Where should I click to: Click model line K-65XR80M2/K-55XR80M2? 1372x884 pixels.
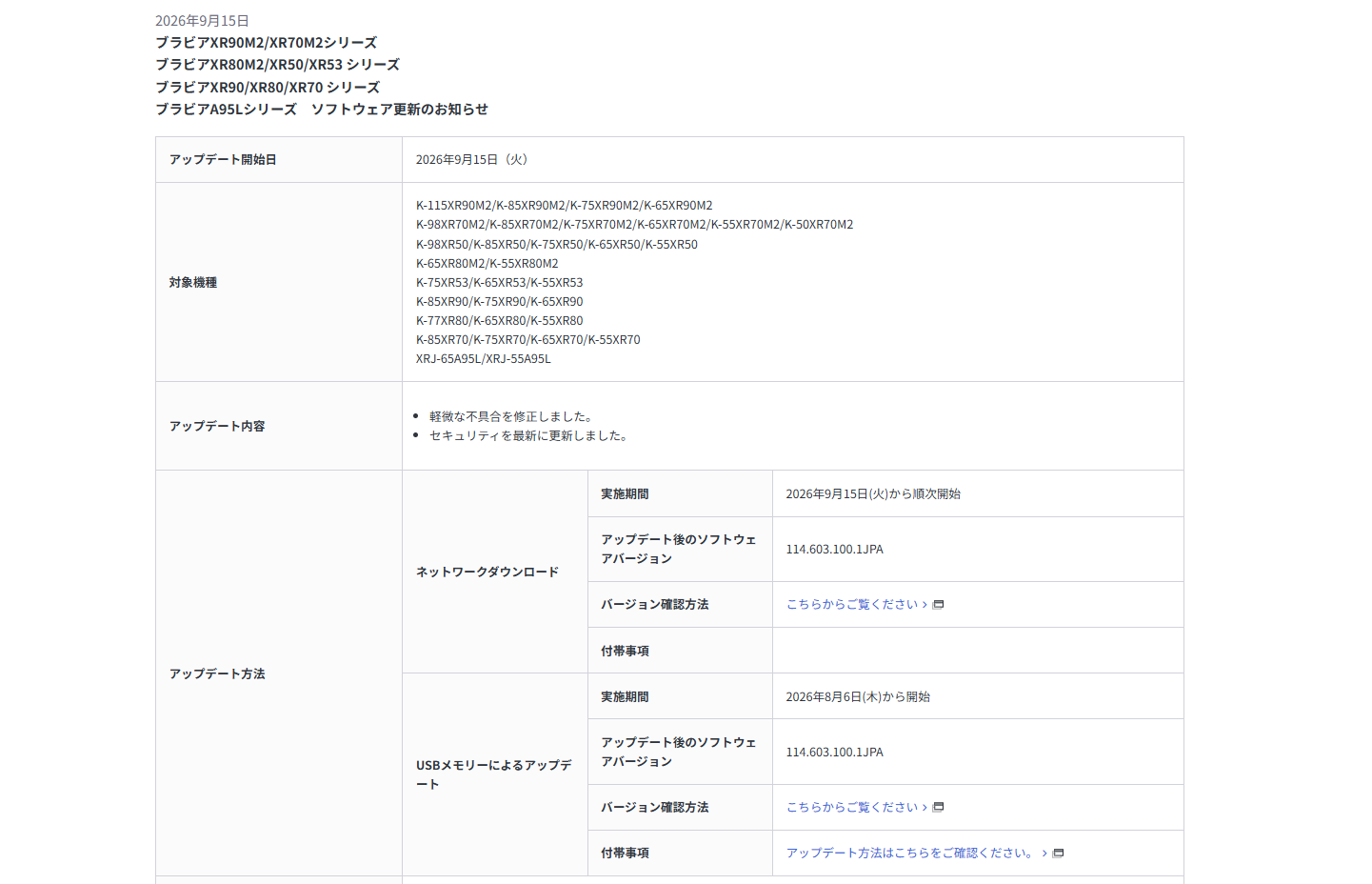487,264
